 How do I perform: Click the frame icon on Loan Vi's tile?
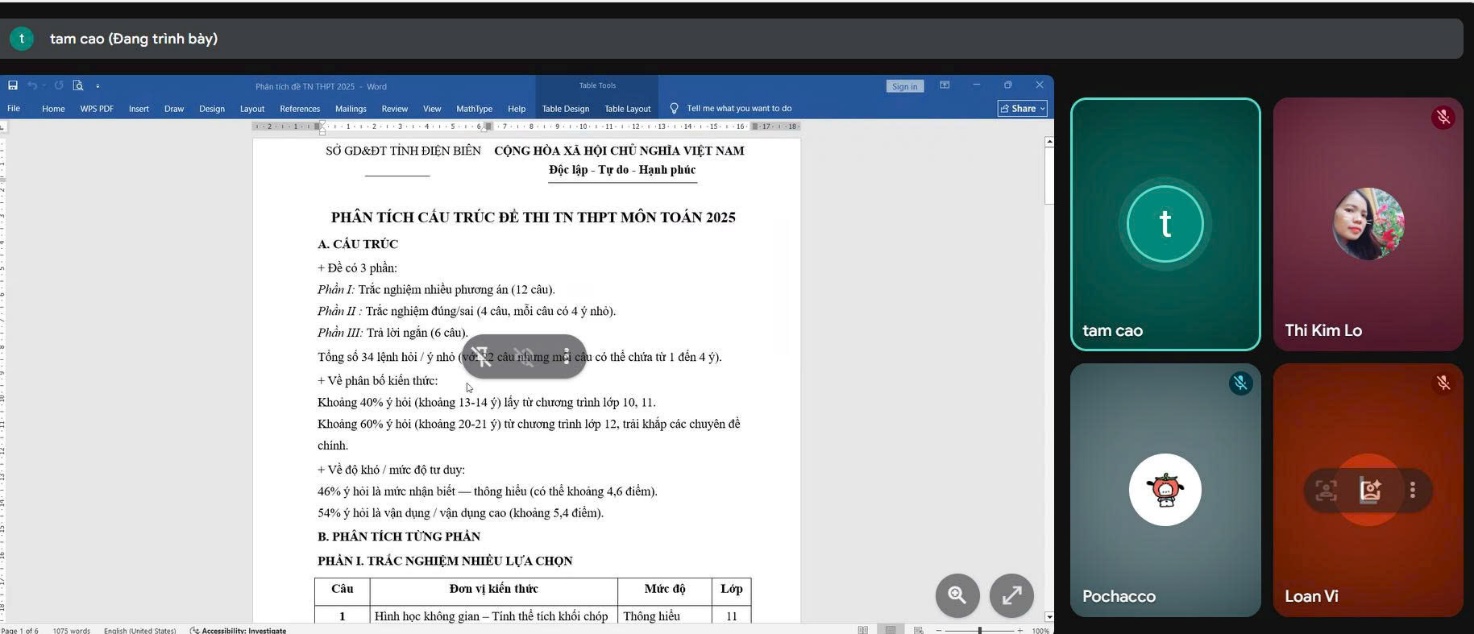coord(1326,490)
